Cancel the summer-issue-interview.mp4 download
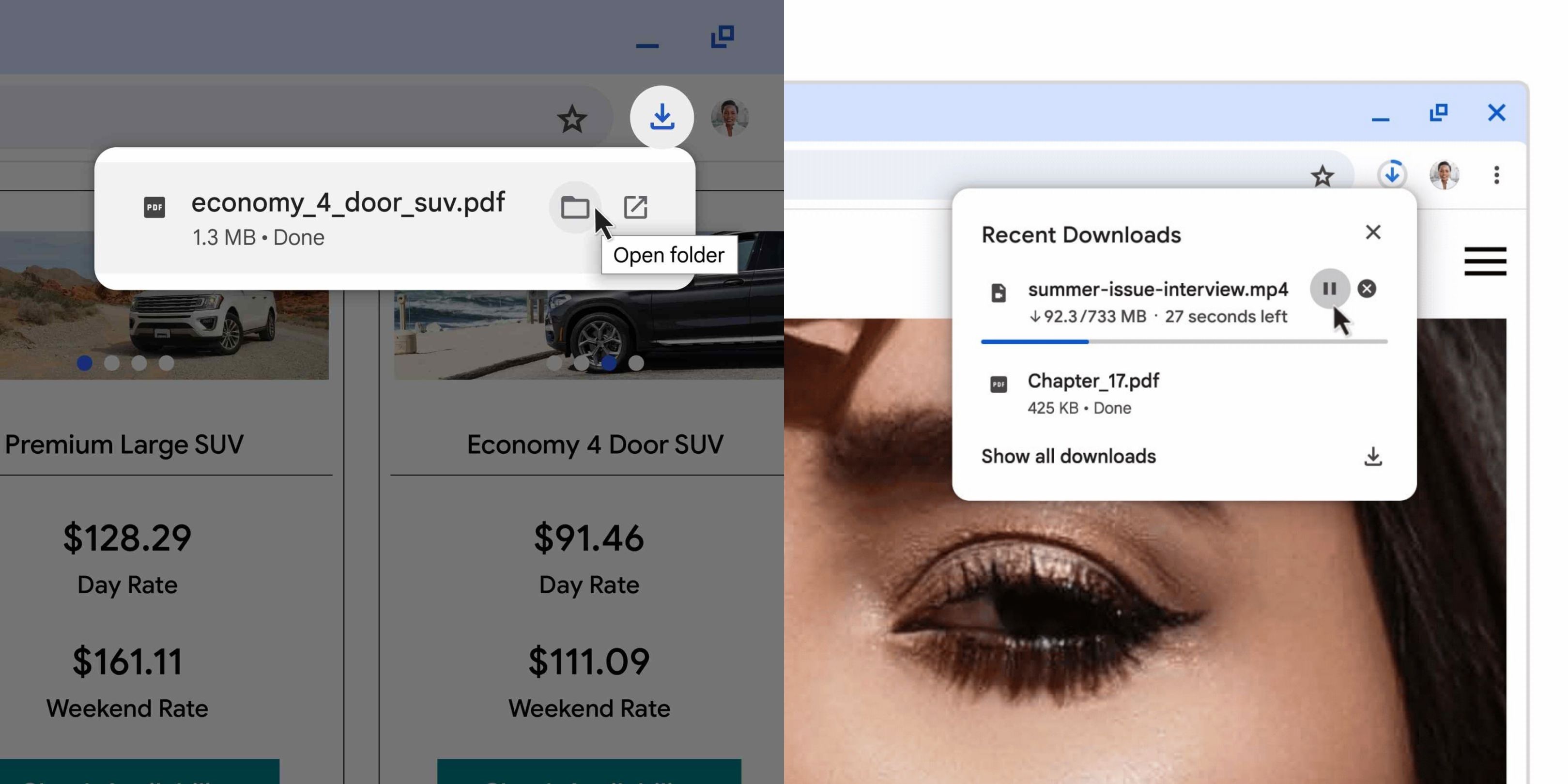The height and width of the screenshot is (784, 1568). (x=1367, y=289)
